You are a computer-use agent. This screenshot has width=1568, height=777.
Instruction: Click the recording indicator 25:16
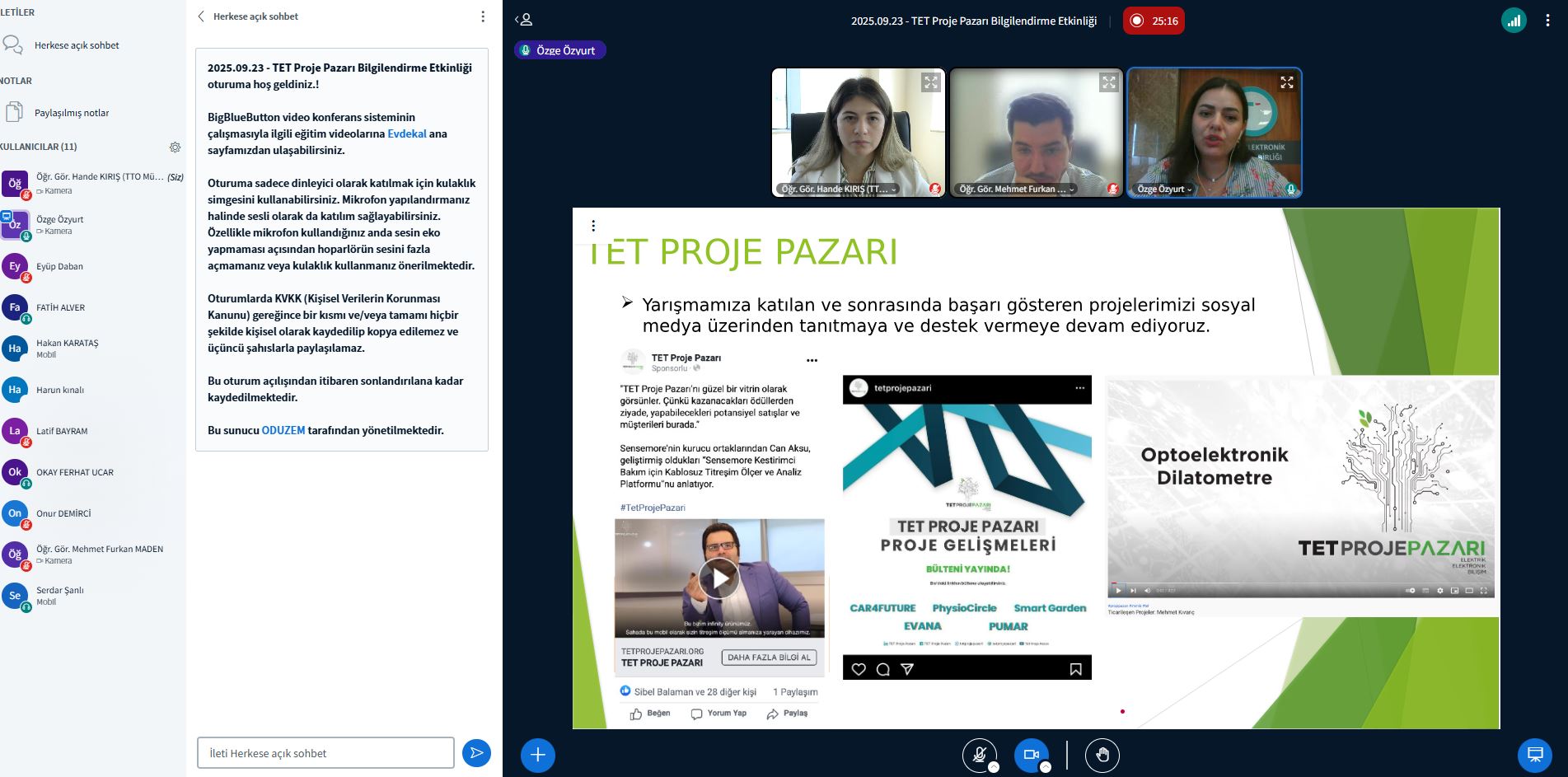coord(1154,21)
